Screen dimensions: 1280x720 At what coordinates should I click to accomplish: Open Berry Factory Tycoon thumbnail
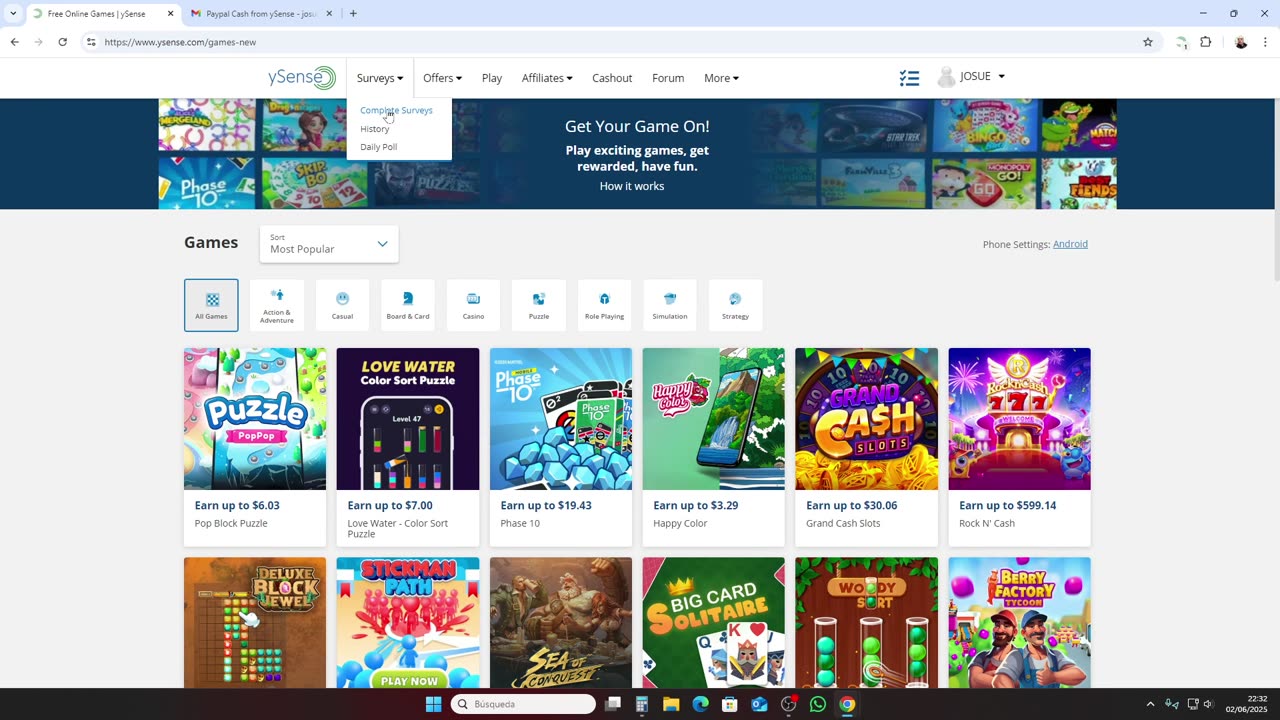(x=1020, y=623)
